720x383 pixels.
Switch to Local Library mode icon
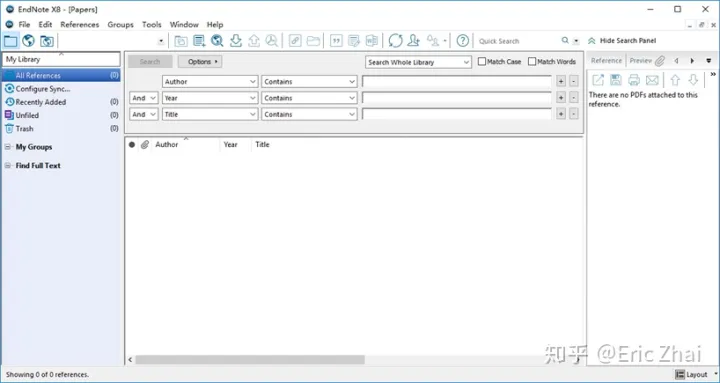pyautogui.click(x=10, y=41)
